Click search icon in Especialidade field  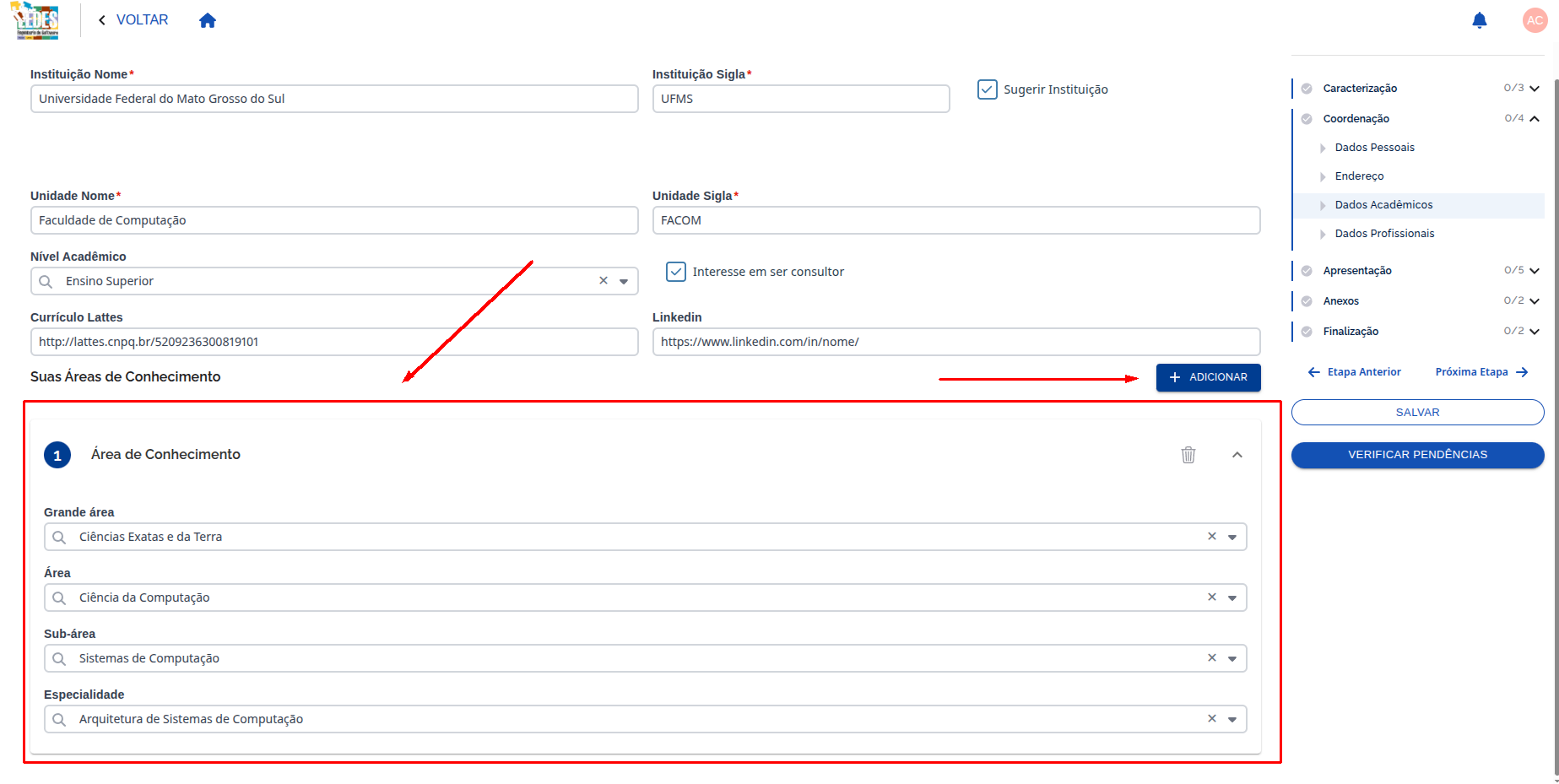[59, 720]
